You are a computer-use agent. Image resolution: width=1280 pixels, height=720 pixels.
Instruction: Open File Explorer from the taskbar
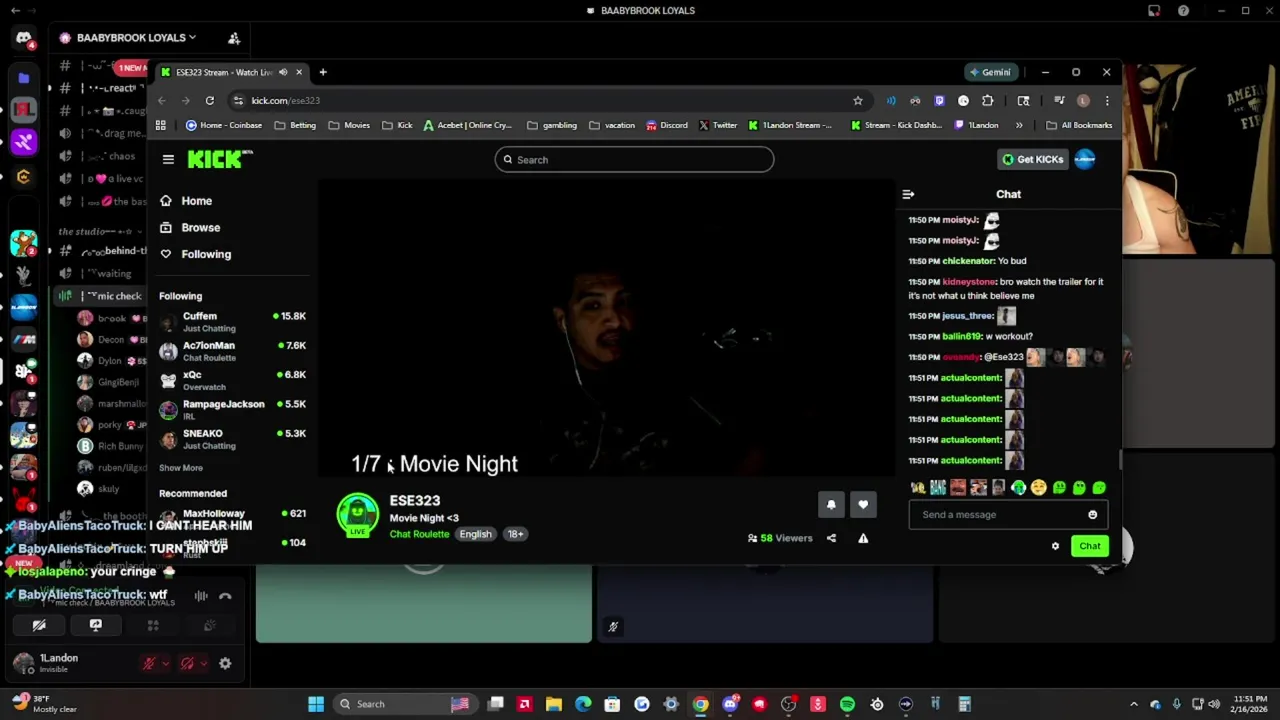pyautogui.click(x=554, y=704)
